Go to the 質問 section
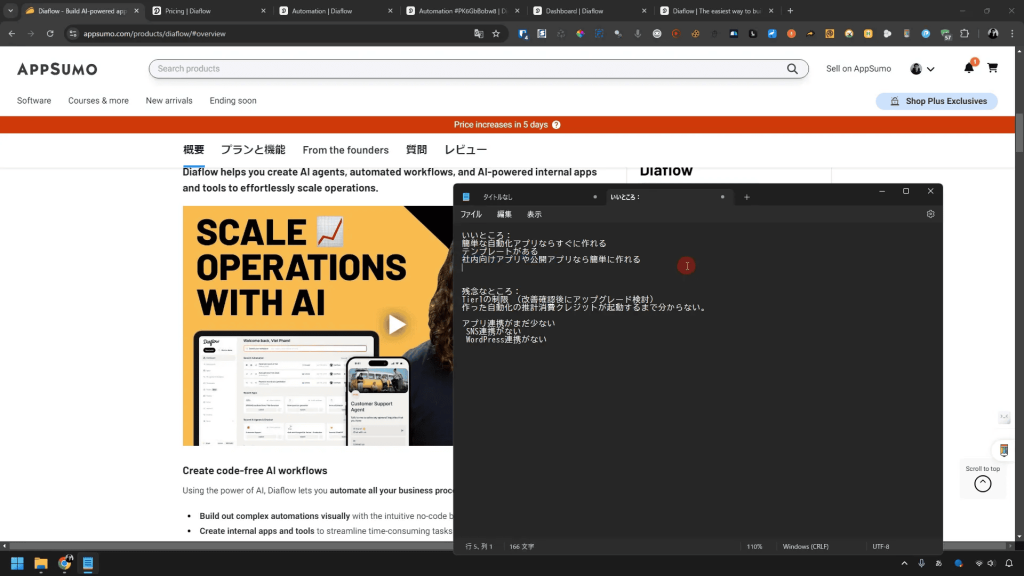Viewport: 1024px width, 576px height. [x=416, y=150]
